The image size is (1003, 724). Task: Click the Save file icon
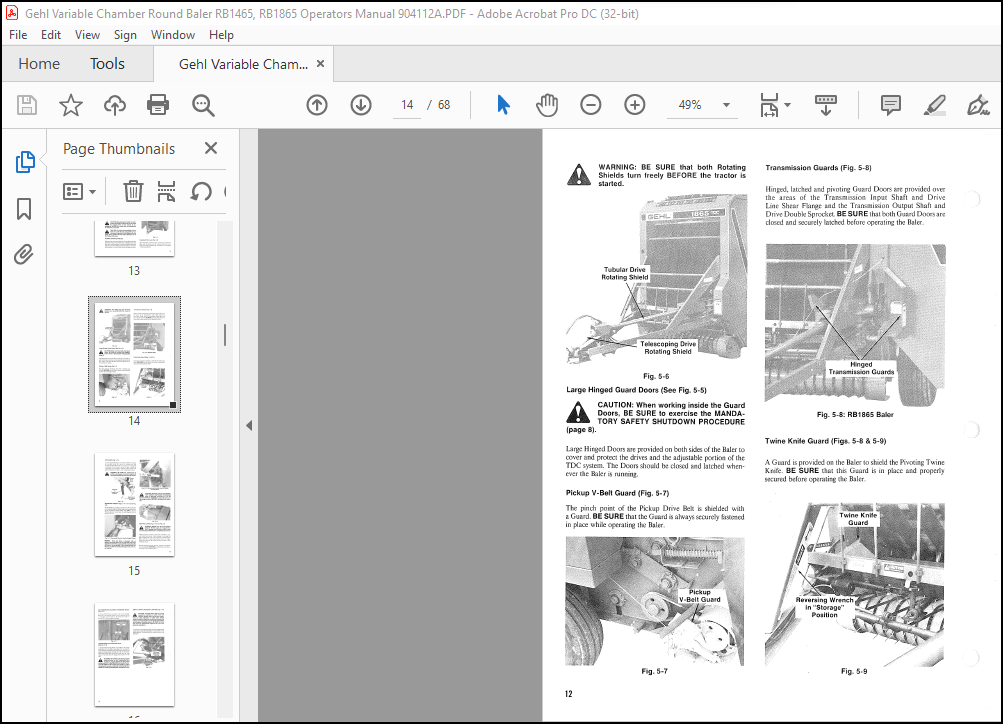27,105
